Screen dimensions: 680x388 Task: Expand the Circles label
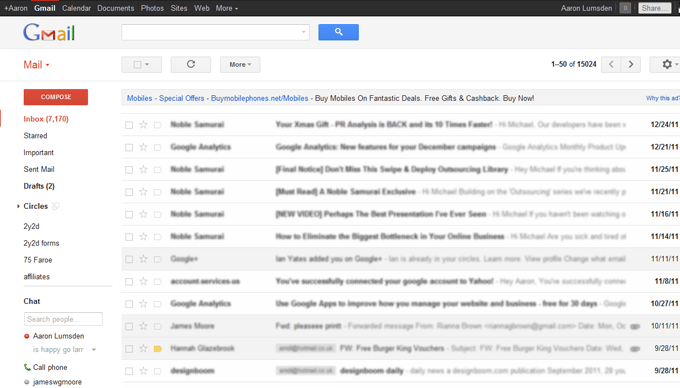pyautogui.click(x=18, y=206)
